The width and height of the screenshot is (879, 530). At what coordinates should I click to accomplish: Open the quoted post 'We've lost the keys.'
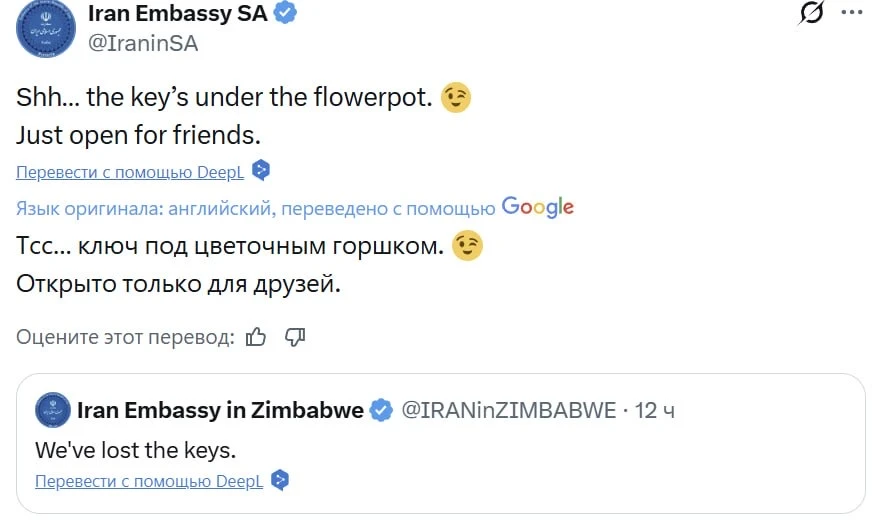coord(136,448)
